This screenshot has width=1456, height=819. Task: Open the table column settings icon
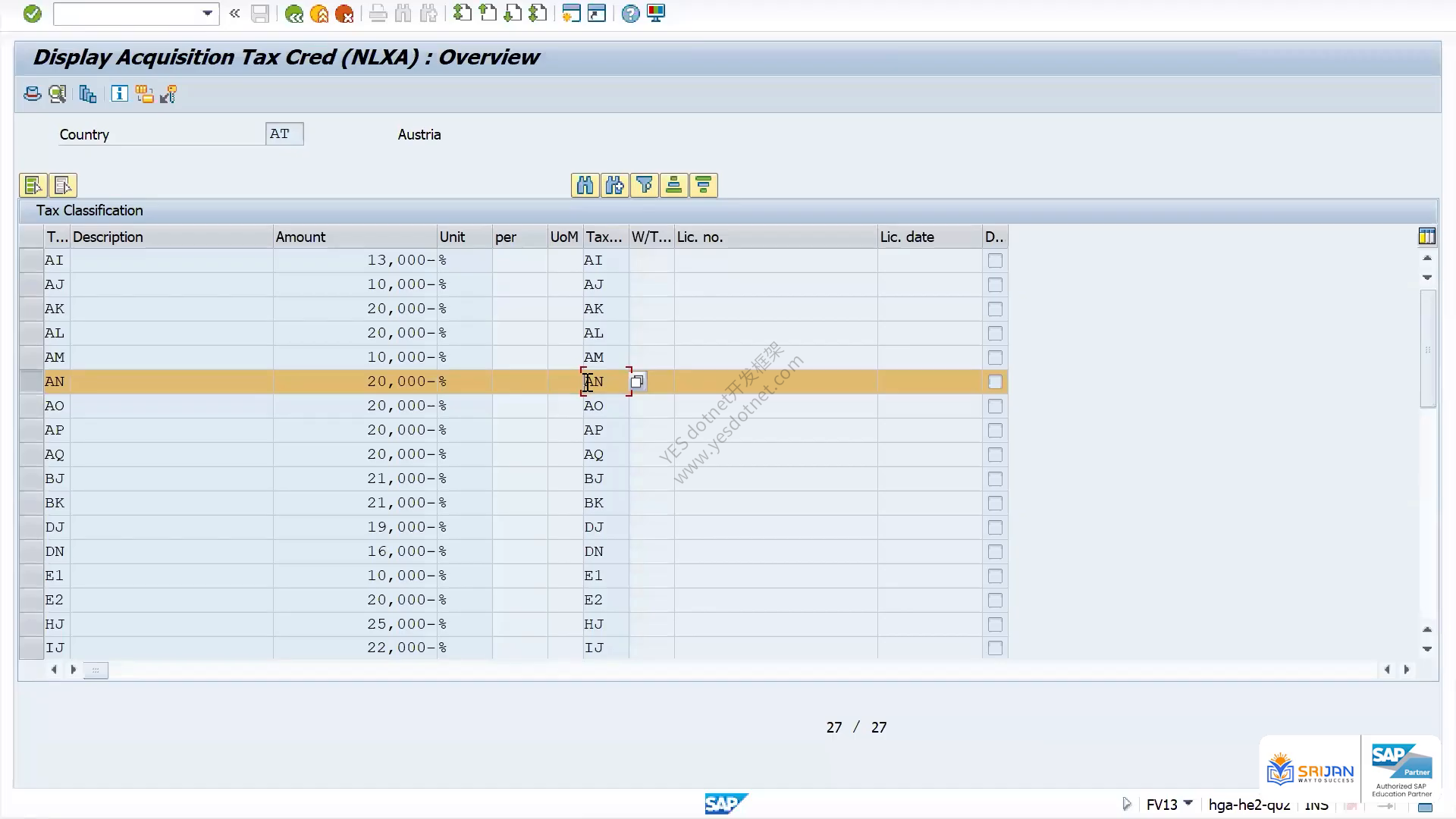point(1426,237)
